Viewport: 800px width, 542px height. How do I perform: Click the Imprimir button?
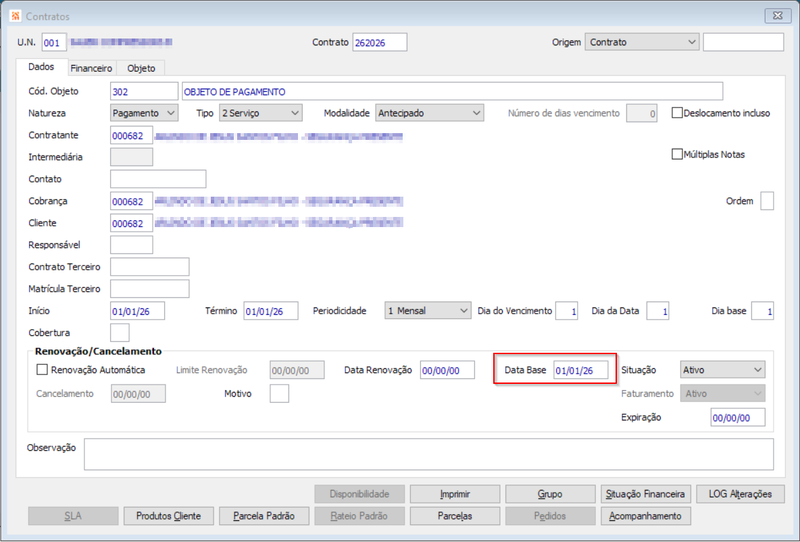click(x=455, y=494)
